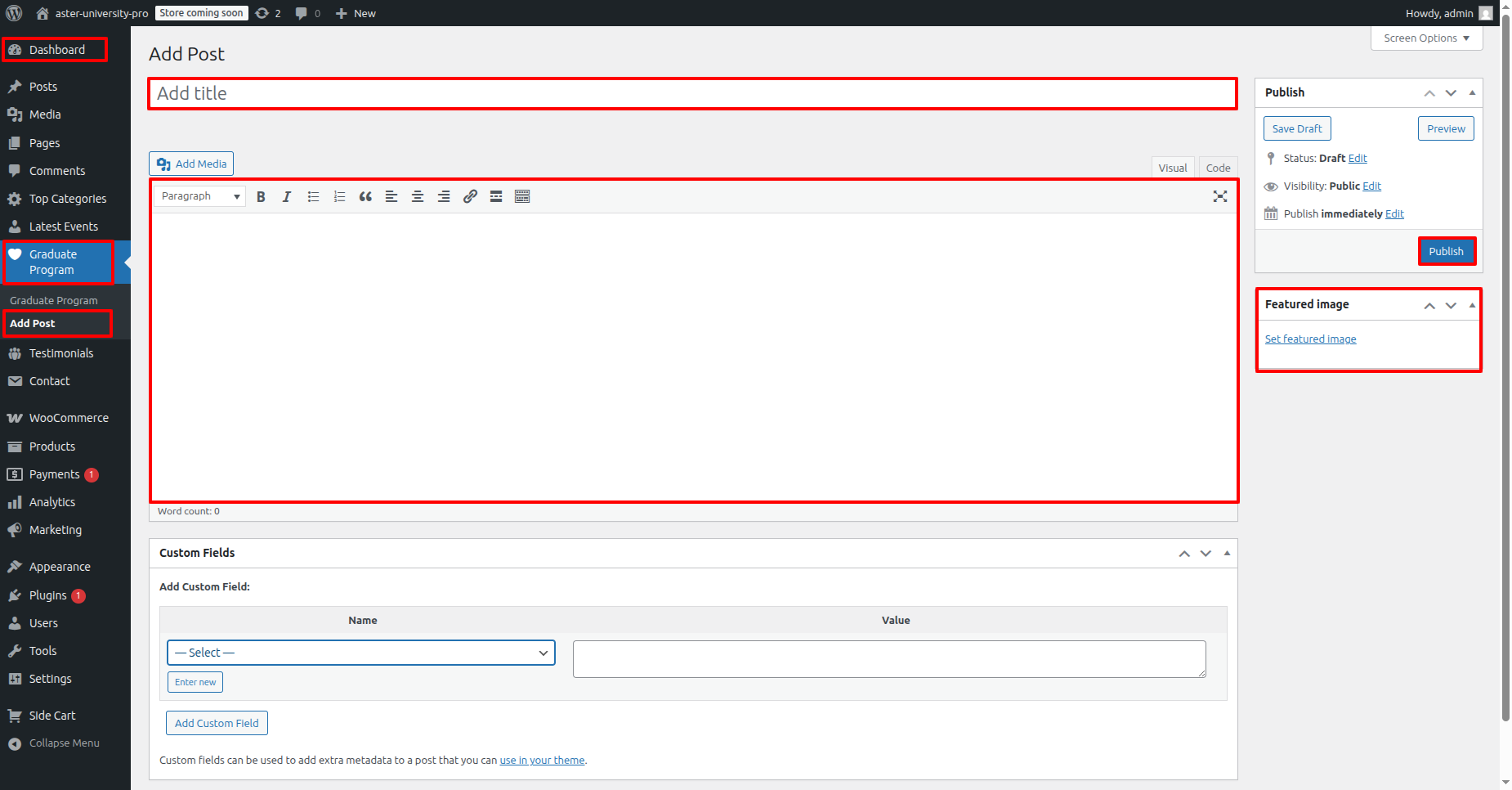
Task: Click Set featured image link
Action: click(x=1310, y=339)
